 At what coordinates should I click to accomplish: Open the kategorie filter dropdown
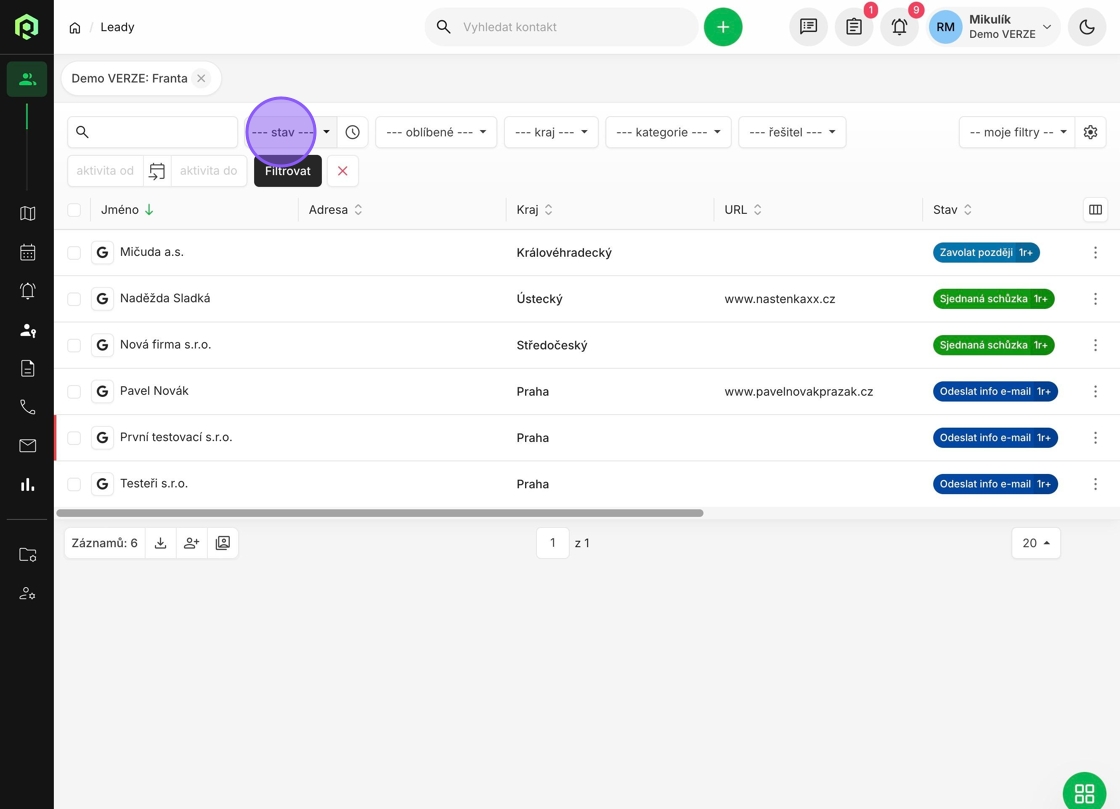[668, 132]
